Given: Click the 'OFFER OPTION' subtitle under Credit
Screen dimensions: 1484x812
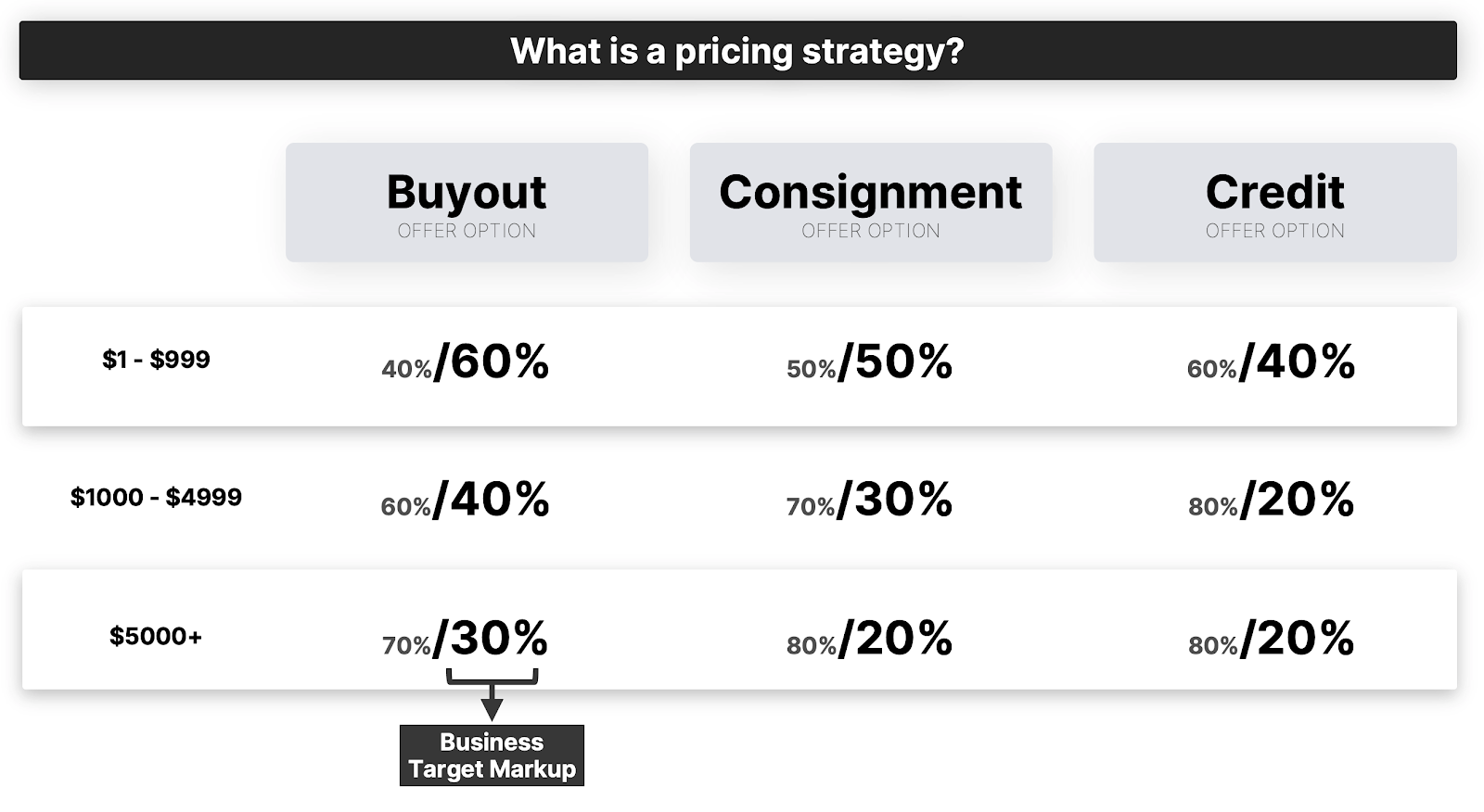Looking at the screenshot, I should (x=1275, y=231).
